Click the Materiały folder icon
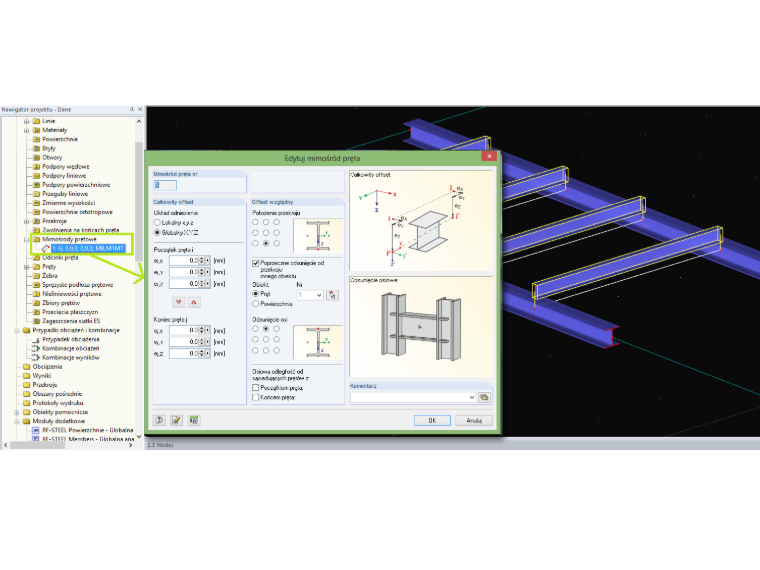760x570 pixels. click(36, 130)
